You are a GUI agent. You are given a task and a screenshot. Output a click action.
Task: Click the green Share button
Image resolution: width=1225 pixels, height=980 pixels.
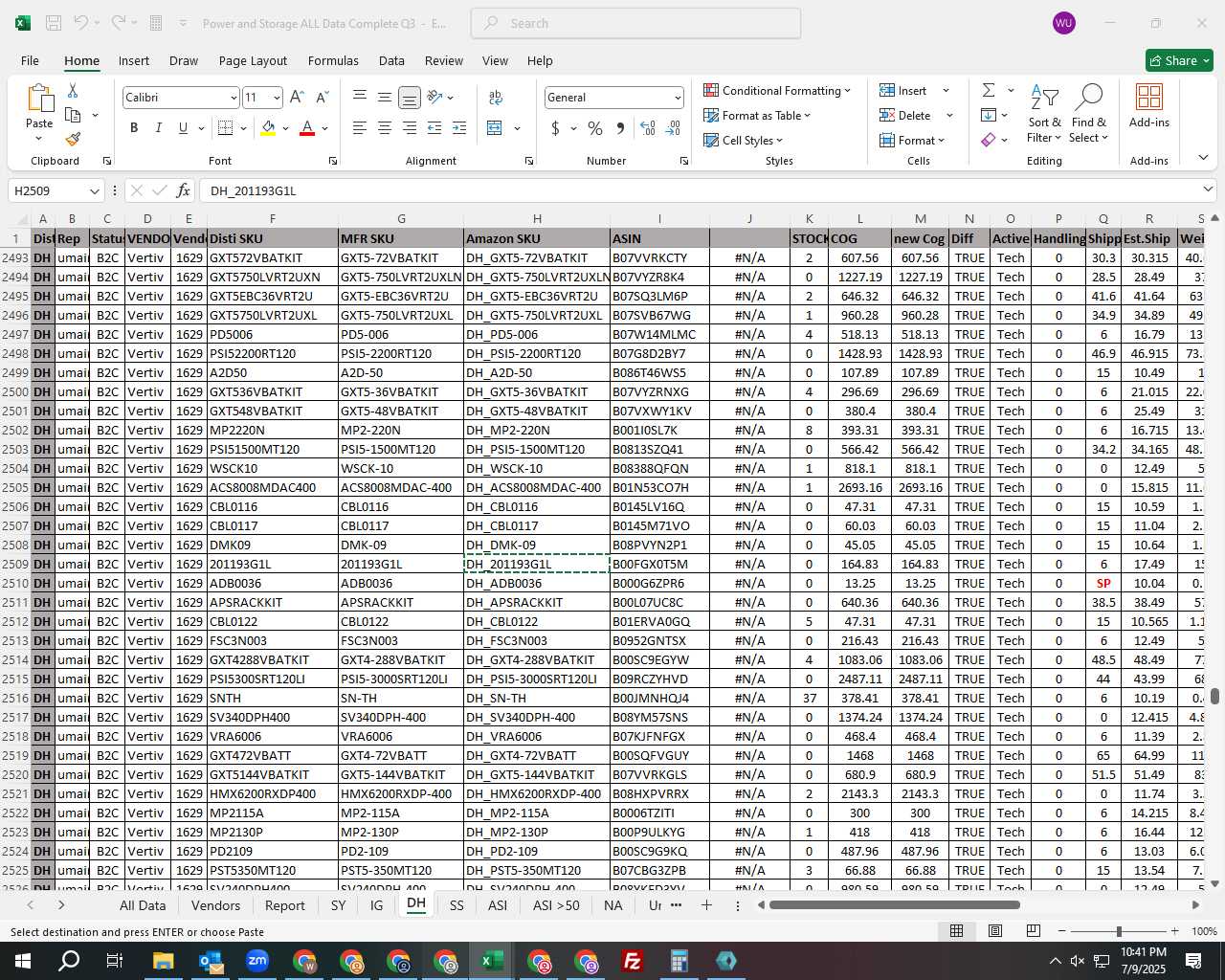click(x=1179, y=60)
